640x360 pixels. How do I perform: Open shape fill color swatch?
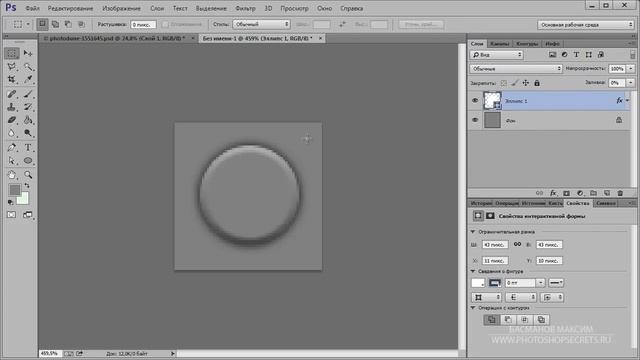coord(478,282)
